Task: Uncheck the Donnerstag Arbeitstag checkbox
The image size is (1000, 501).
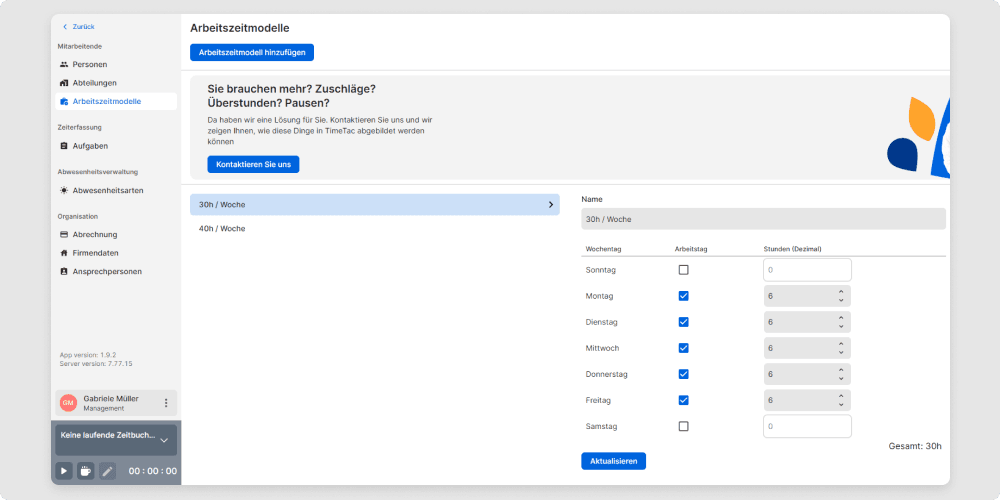Action: [684, 374]
